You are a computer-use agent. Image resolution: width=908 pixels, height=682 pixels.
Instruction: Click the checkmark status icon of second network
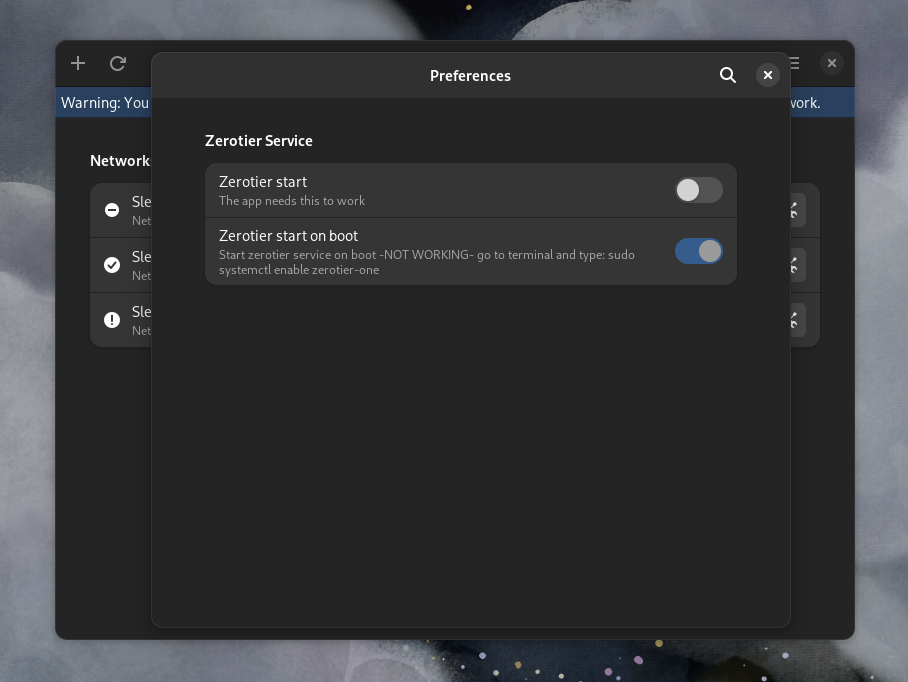click(112, 265)
